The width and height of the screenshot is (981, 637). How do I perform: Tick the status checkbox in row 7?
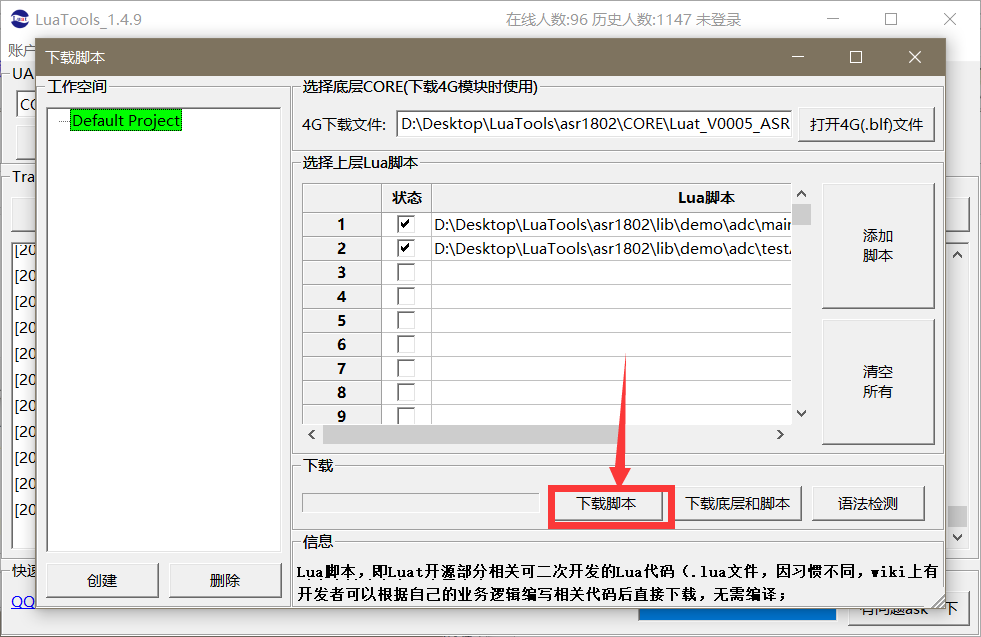406,368
